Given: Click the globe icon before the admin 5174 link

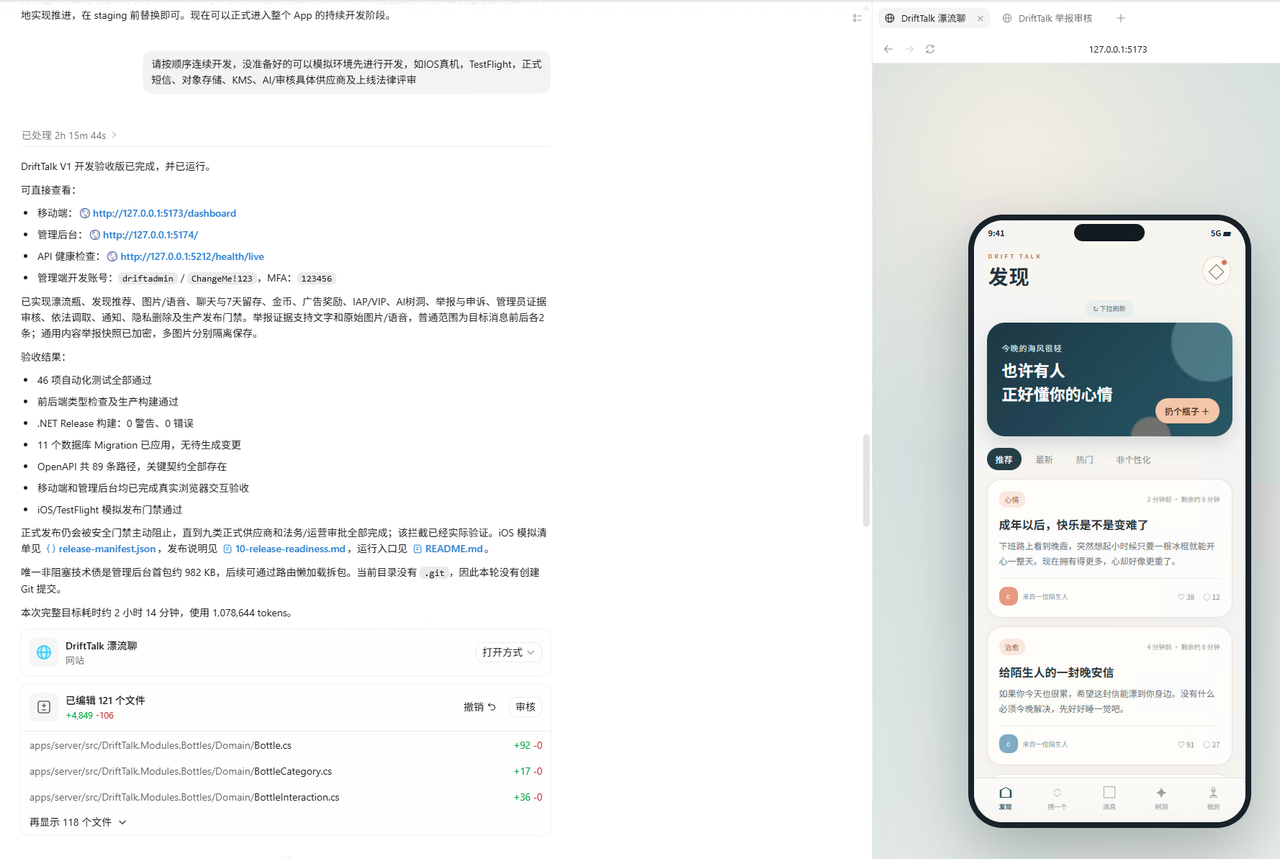Looking at the screenshot, I should [95, 235].
